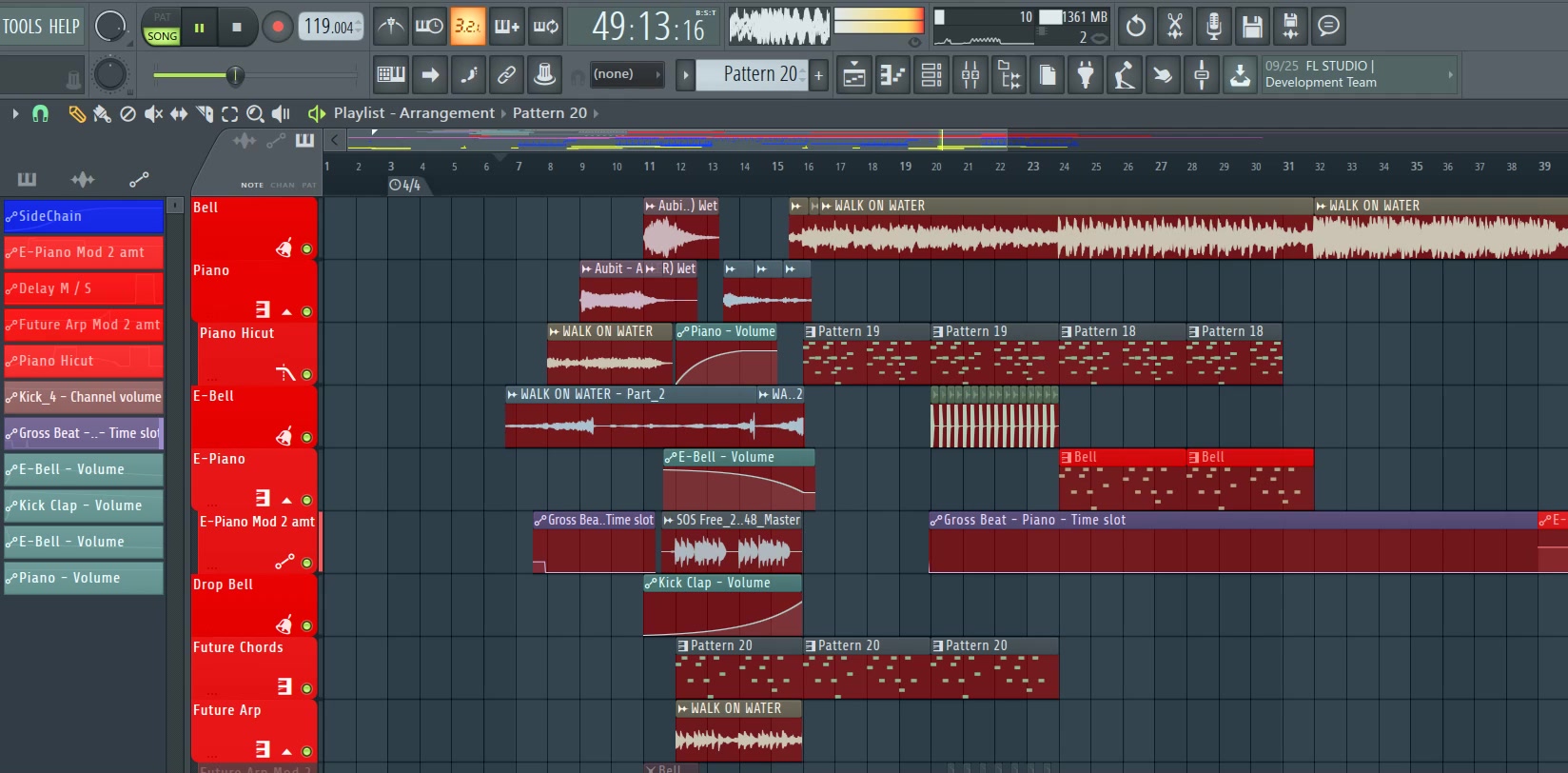Click the touch controller hand icon
The image size is (1568, 773).
[x=1163, y=74]
